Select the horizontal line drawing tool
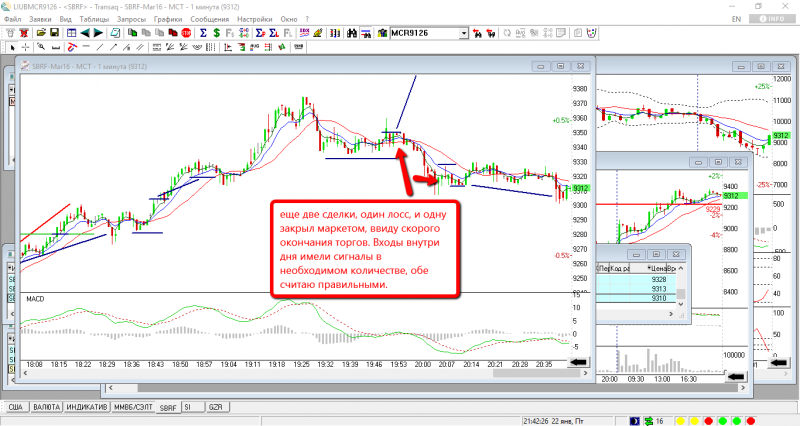The image size is (800, 426). coord(86,47)
